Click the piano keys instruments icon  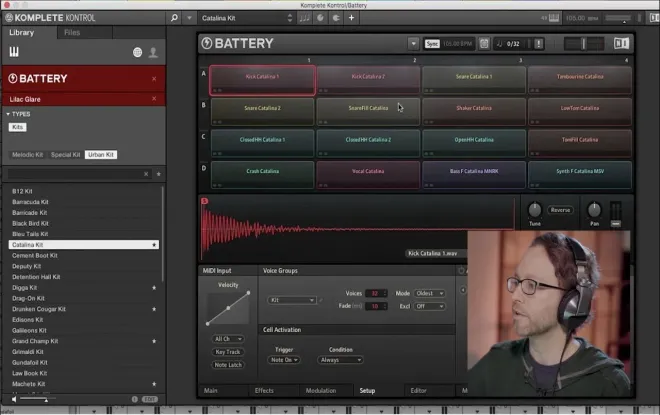pyautogui.click(x=14, y=52)
